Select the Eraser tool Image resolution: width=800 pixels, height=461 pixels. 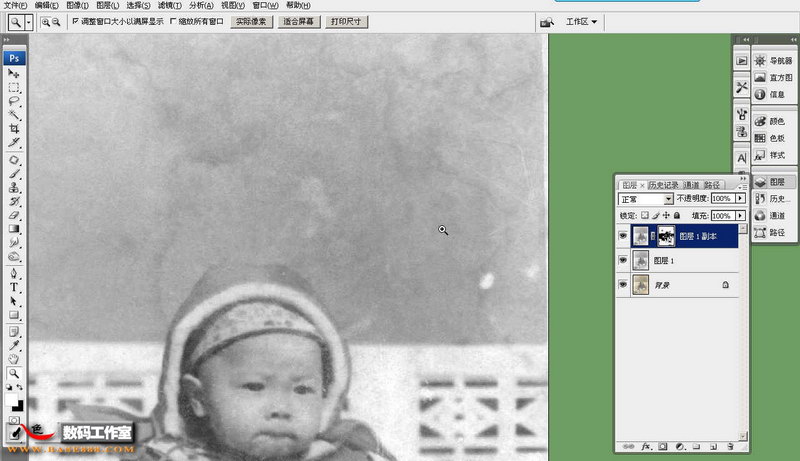(x=14, y=215)
